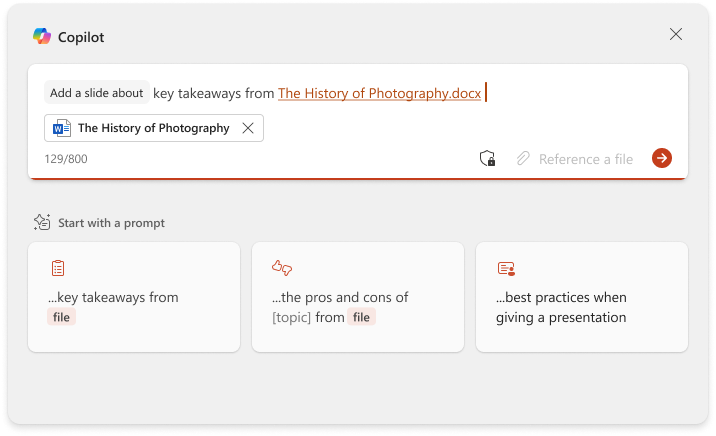Click the presenter icon on best practices card

506,268
